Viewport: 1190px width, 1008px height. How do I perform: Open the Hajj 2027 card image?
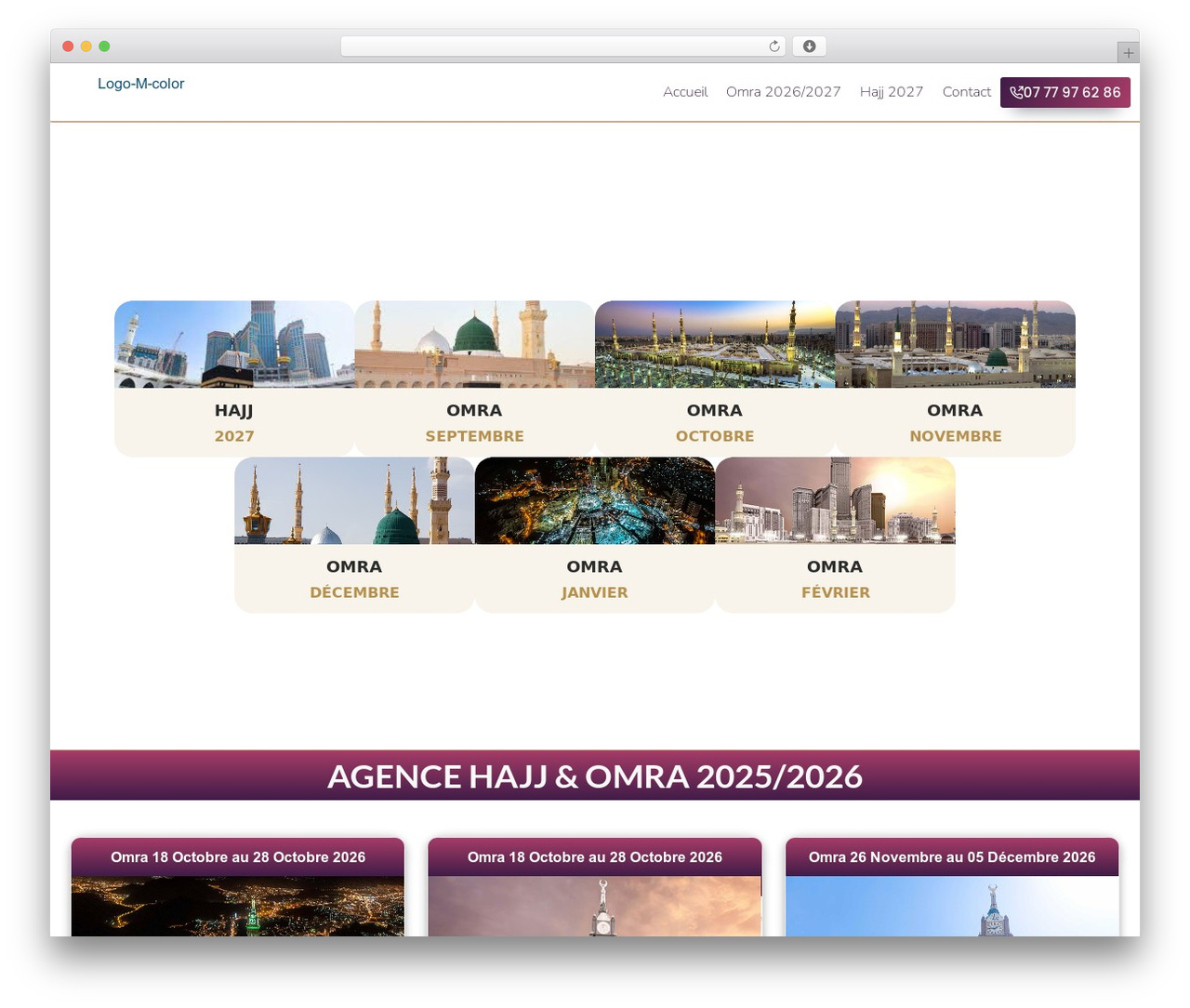click(234, 344)
